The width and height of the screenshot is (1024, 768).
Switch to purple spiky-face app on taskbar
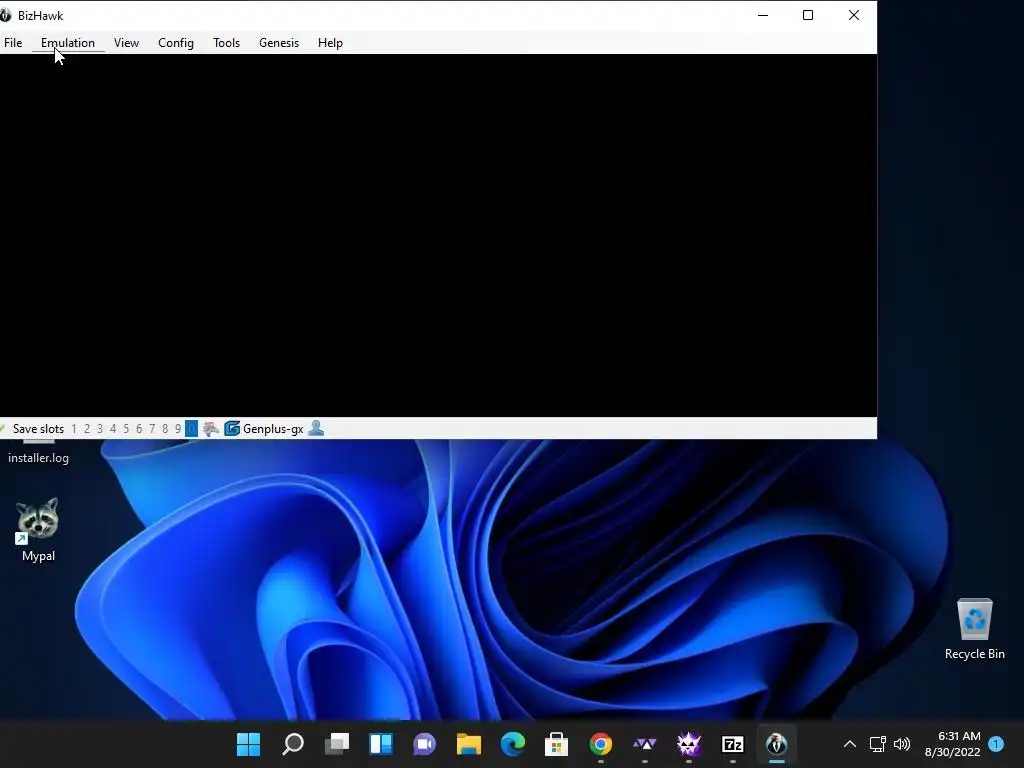pyautogui.click(x=688, y=744)
